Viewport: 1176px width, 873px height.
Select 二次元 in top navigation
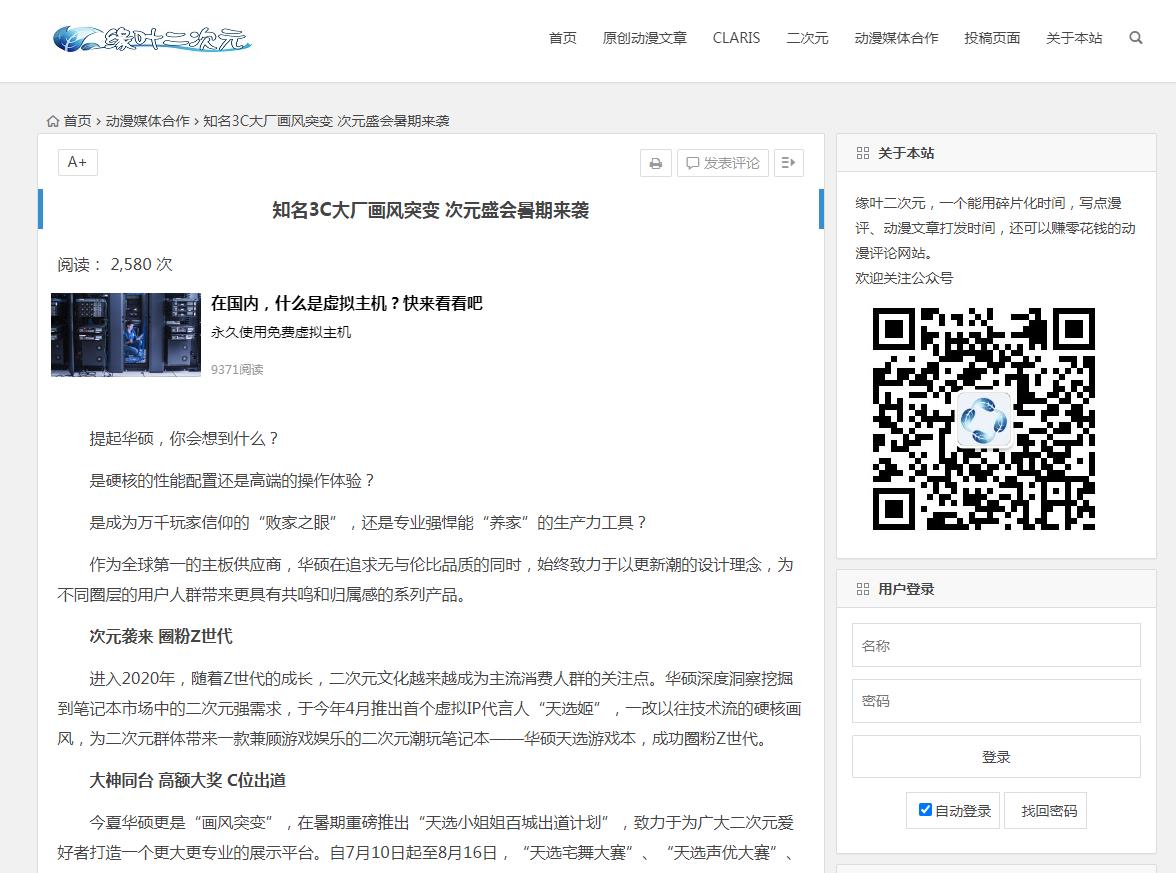pos(807,38)
